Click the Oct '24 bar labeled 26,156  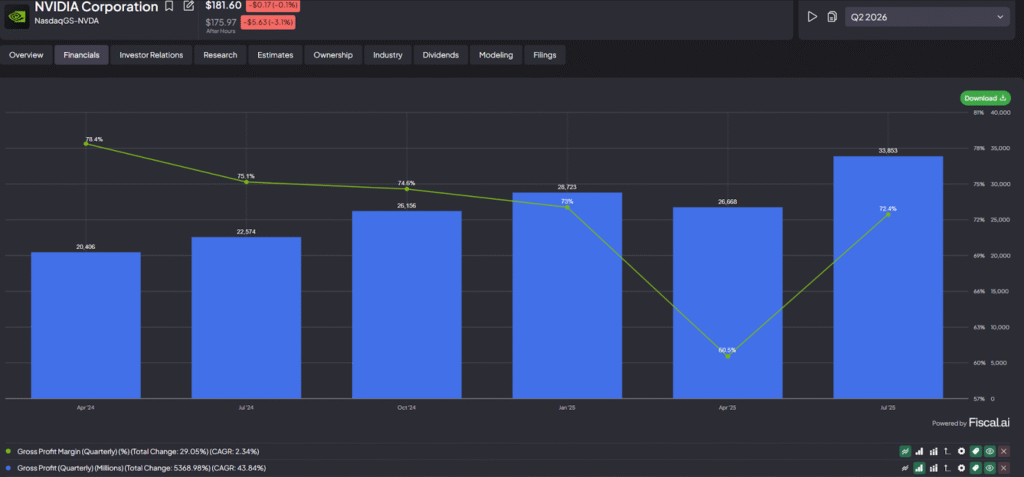tap(407, 304)
